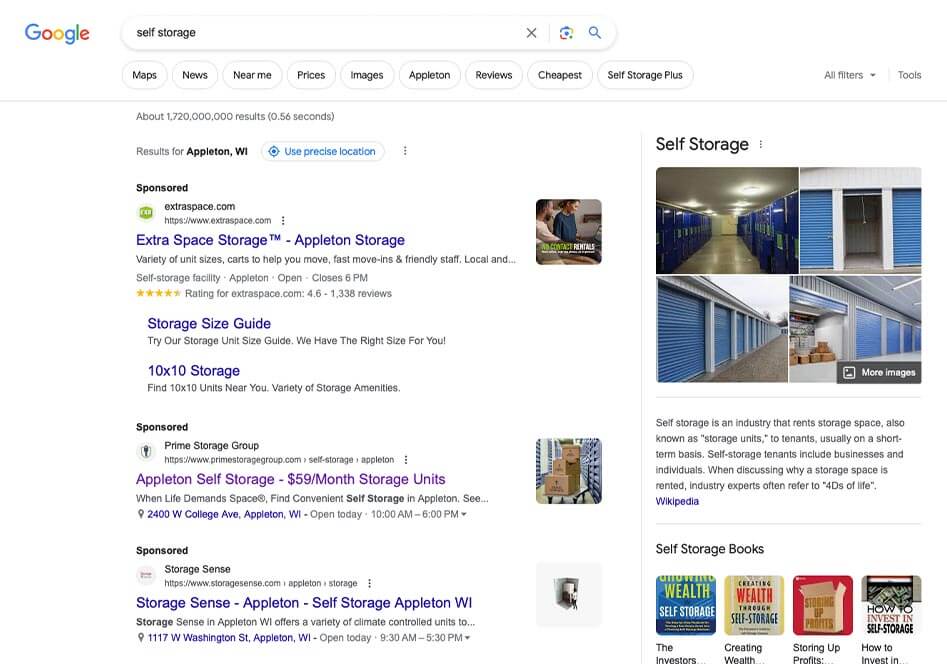947x664 pixels.
Task: Open the Wikipedia link
Action: click(x=677, y=501)
